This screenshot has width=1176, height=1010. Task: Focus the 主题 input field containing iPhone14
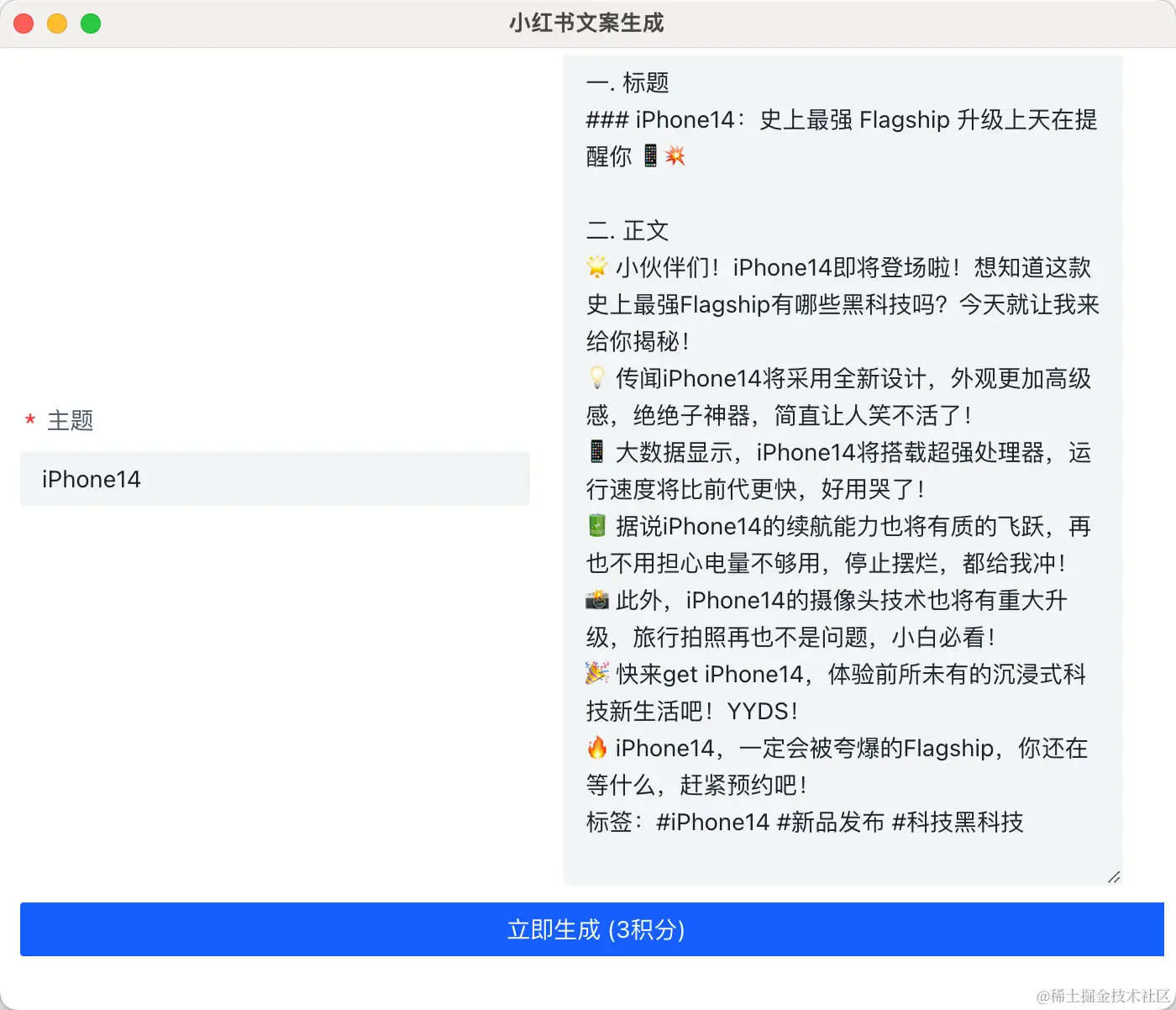coord(275,479)
